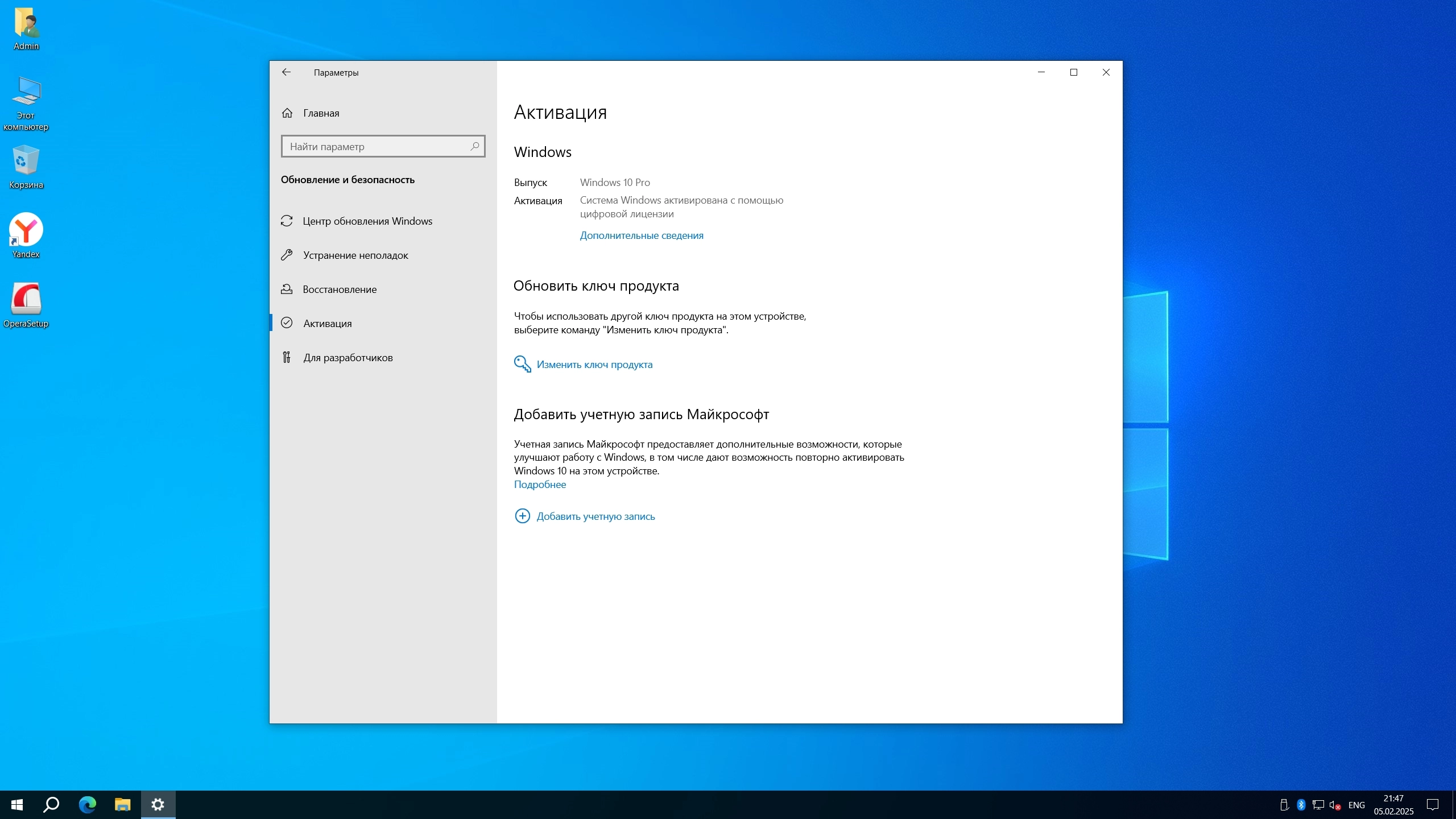Click the taskbar search magnifier icon
The image size is (1456, 819).
(x=52, y=804)
